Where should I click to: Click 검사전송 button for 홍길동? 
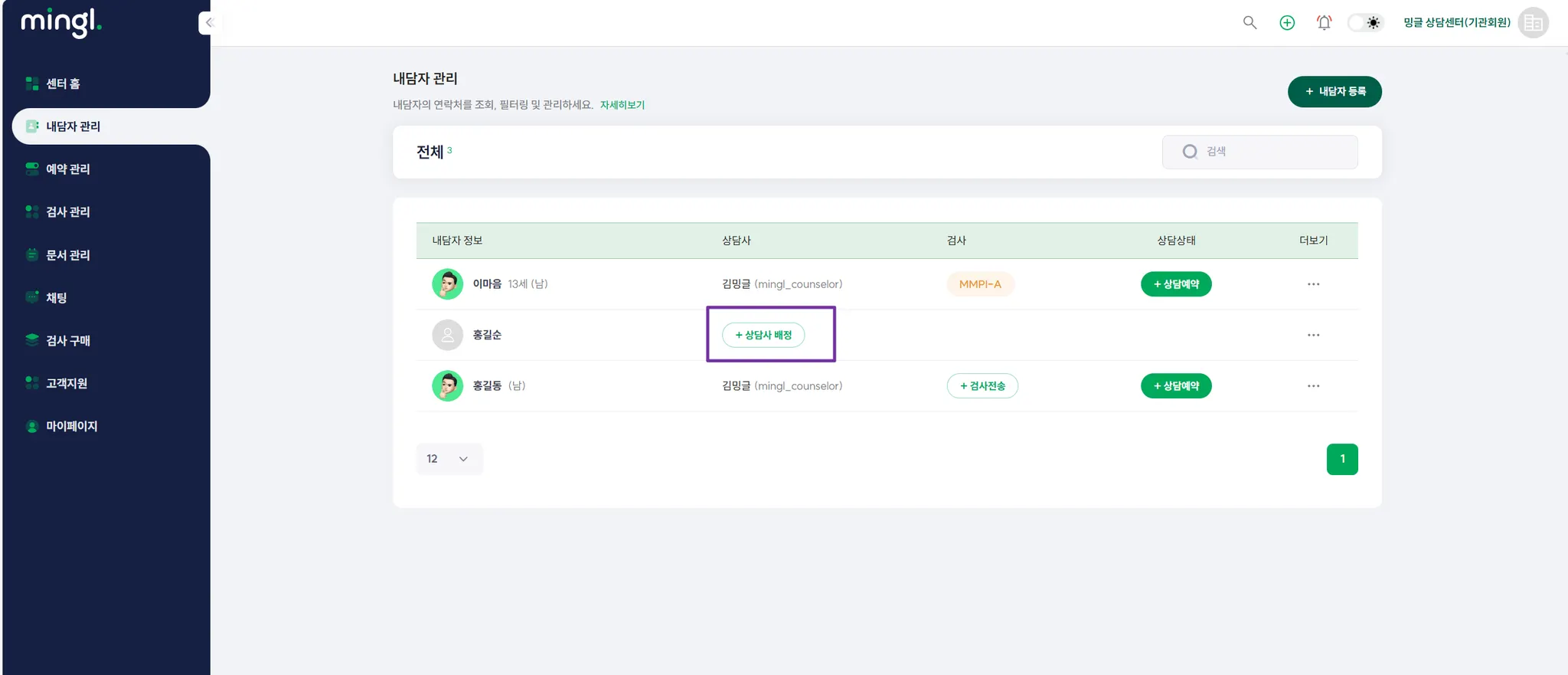point(982,386)
